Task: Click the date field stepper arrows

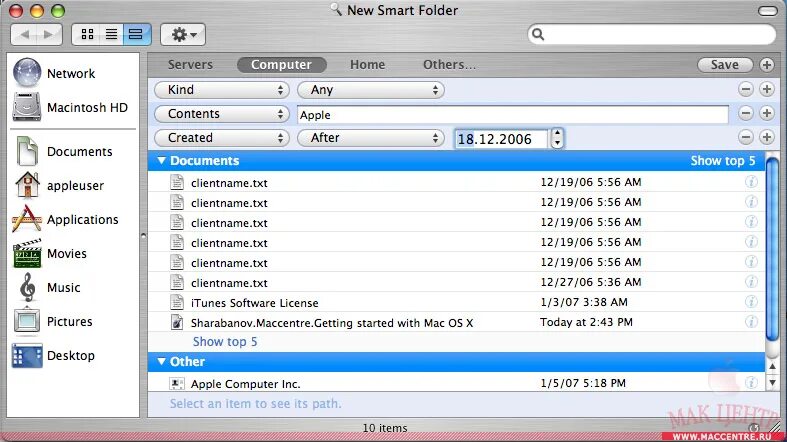Action: [x=557, y=138]
